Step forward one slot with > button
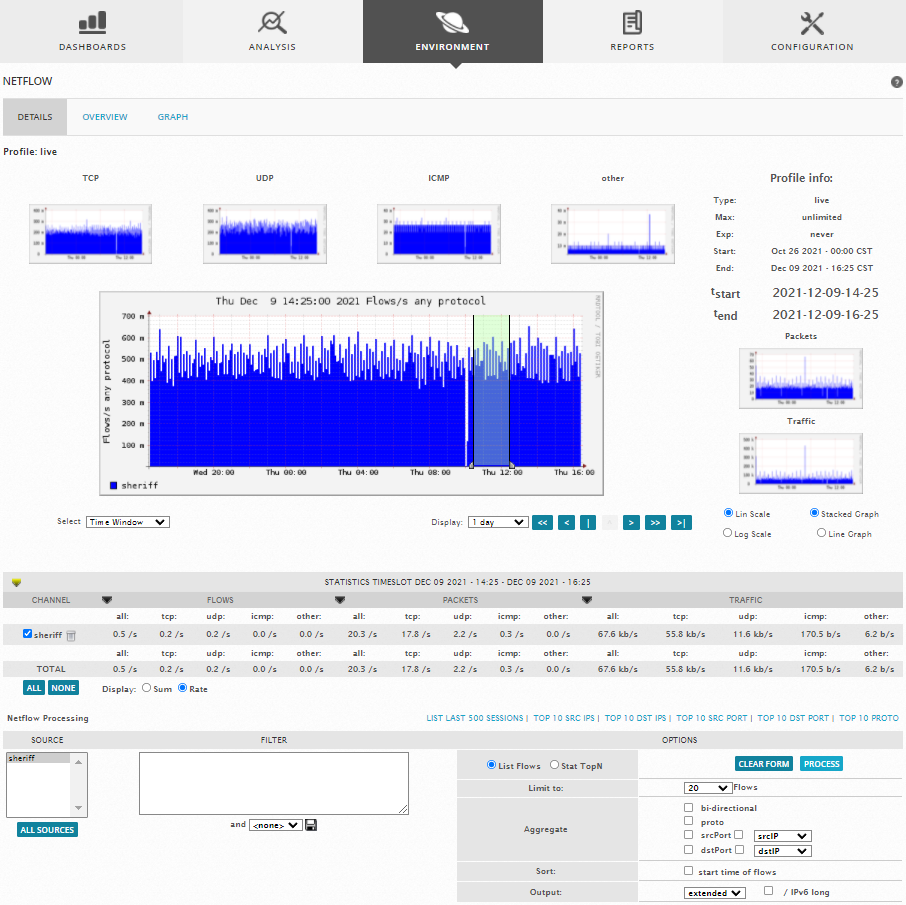Viewport: 906px width, 905px height. [631, 522]
